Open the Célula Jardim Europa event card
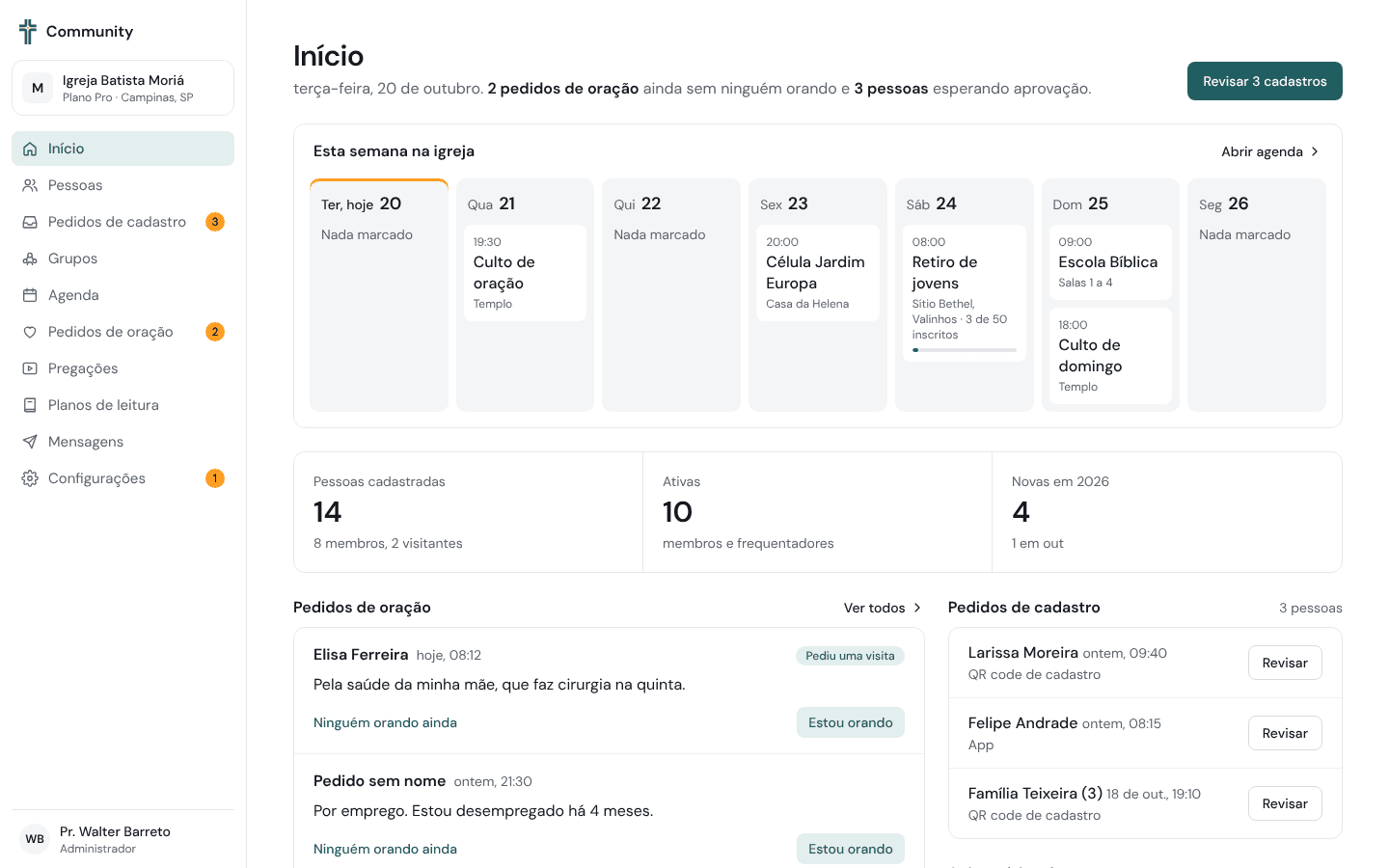1389x868 pixels. [x=818, y=273]
